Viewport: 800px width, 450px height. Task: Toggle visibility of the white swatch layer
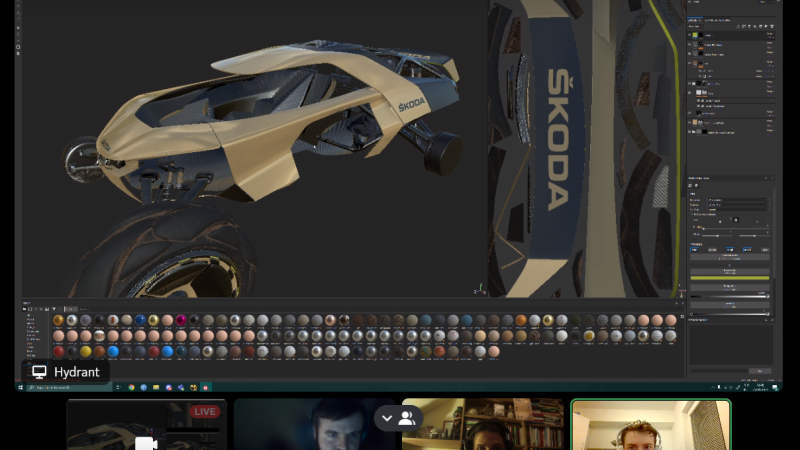689,92
